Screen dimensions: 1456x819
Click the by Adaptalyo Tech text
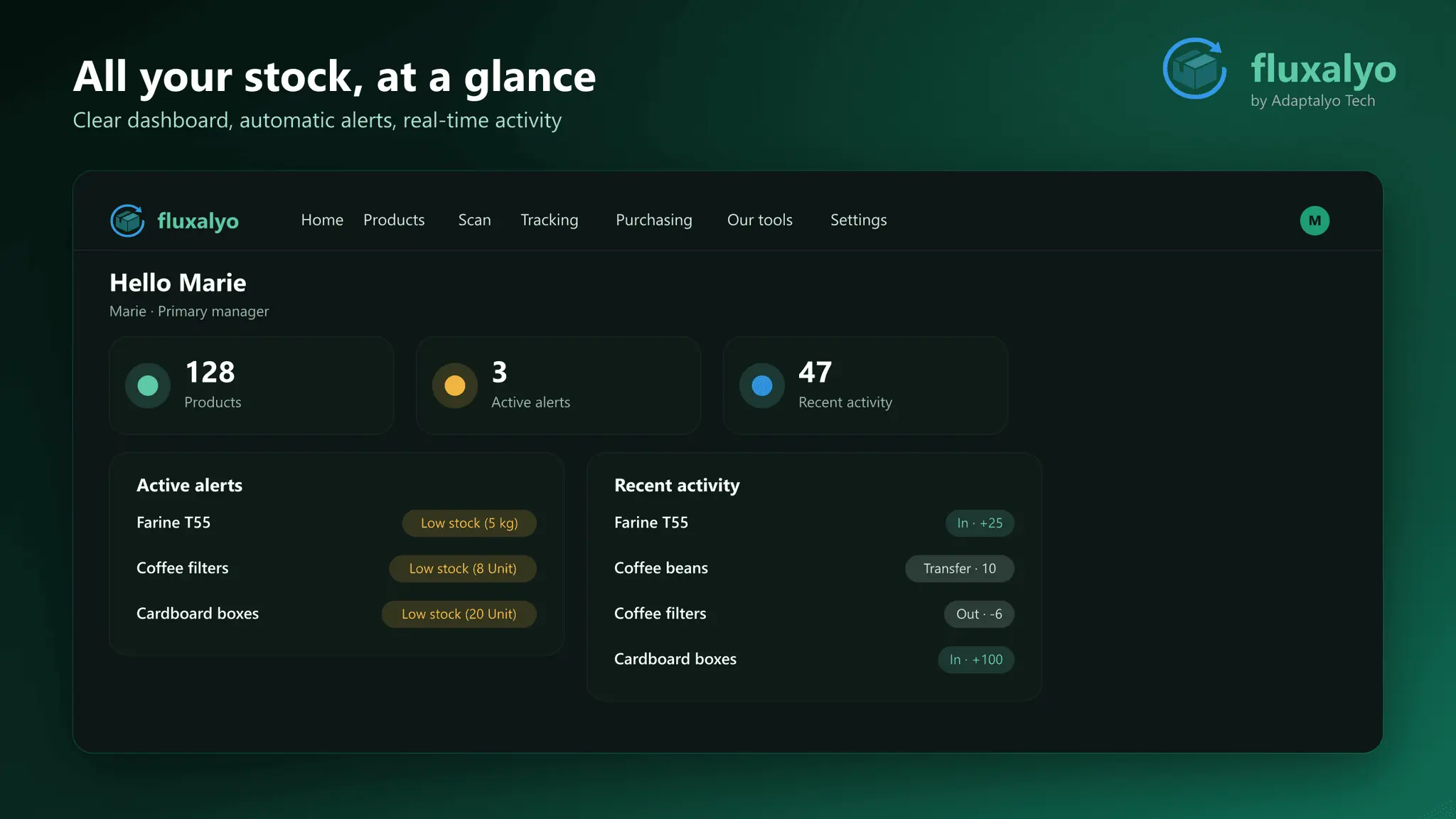[1313, 101]
